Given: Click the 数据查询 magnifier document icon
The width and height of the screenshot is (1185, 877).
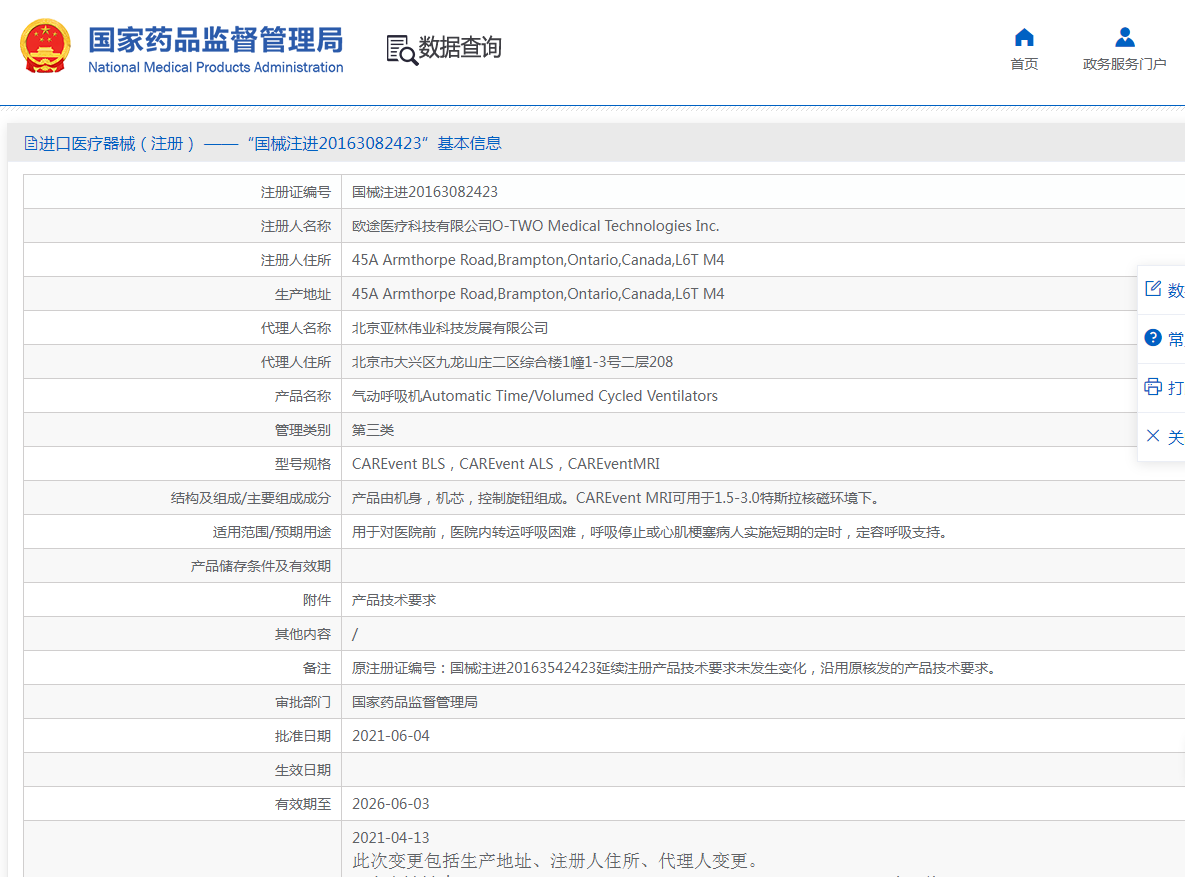Looking at the screenshot, I should 402,49.
